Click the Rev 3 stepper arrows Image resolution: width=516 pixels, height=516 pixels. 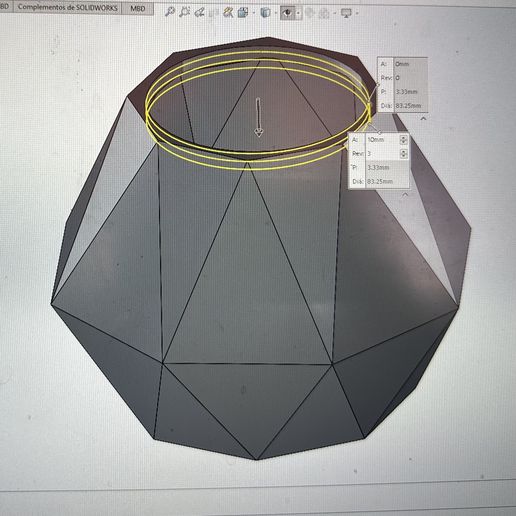point(404,153)
